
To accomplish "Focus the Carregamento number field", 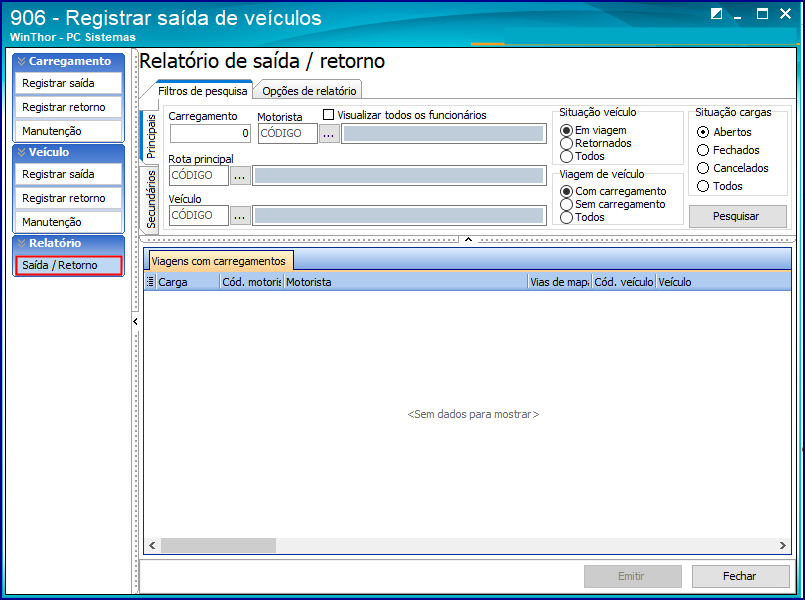I will coord(210,133).
